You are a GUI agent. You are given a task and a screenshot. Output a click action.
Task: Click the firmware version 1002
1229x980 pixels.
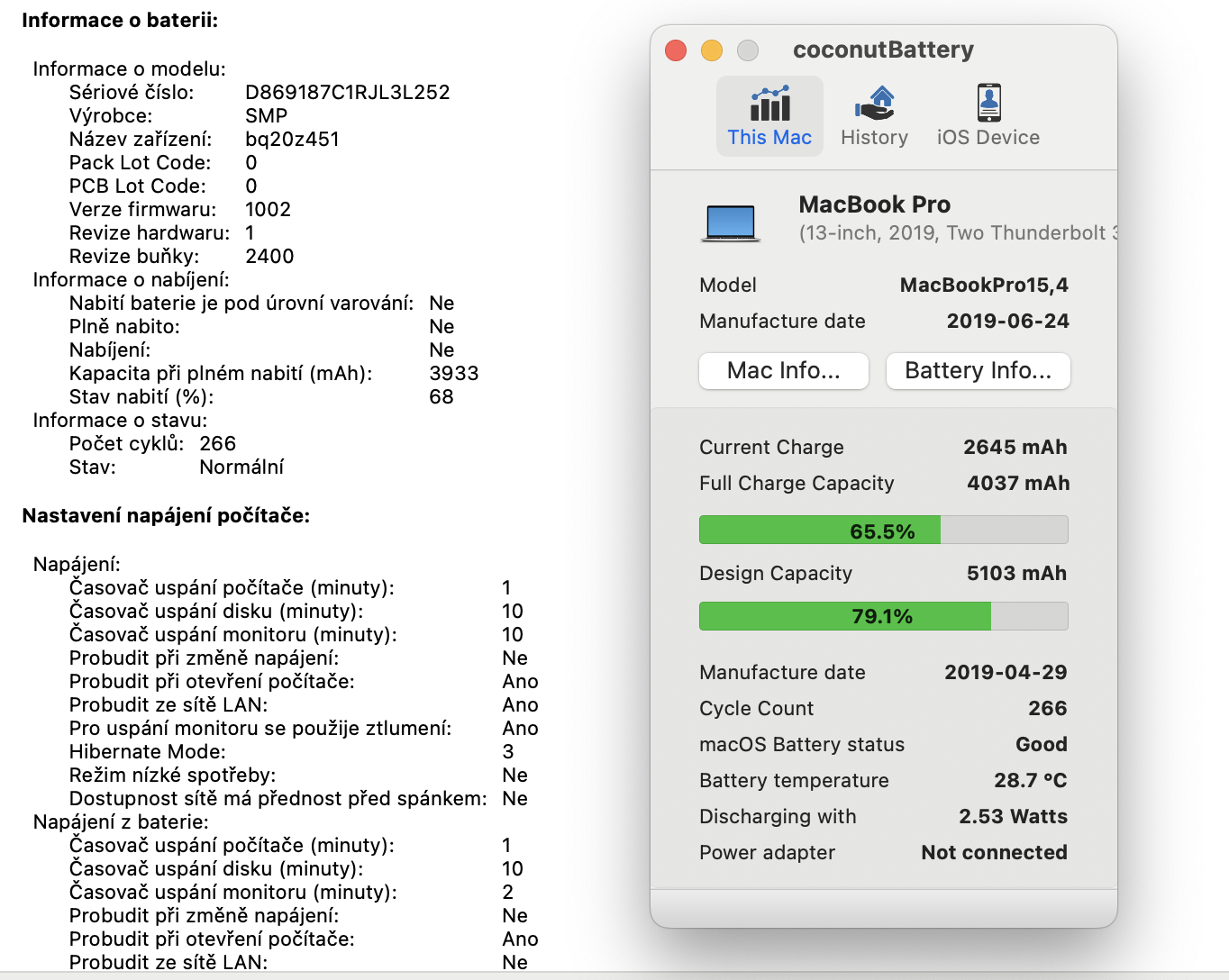point(268,210)
